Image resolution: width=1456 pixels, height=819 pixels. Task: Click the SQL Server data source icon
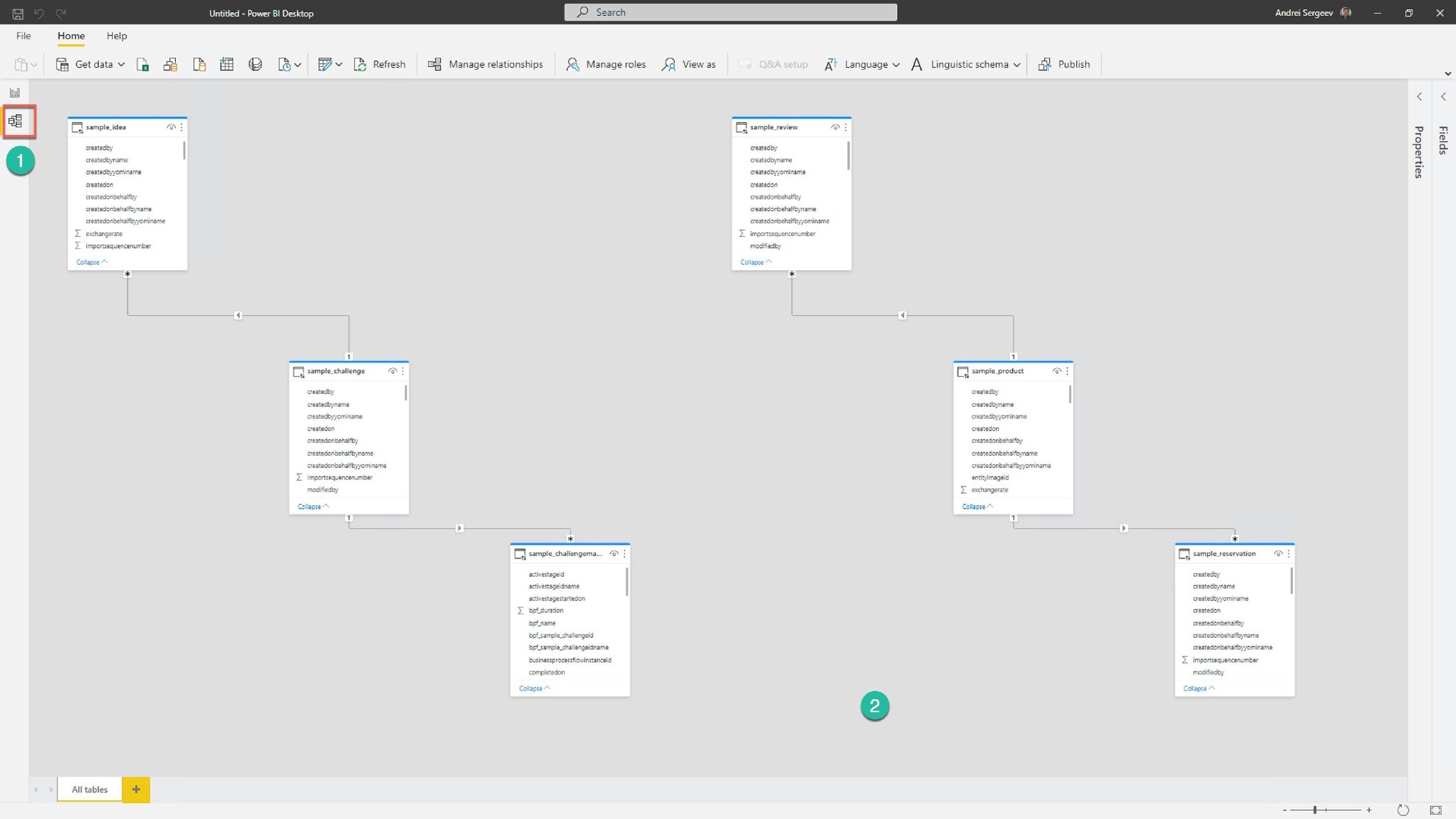199,64
